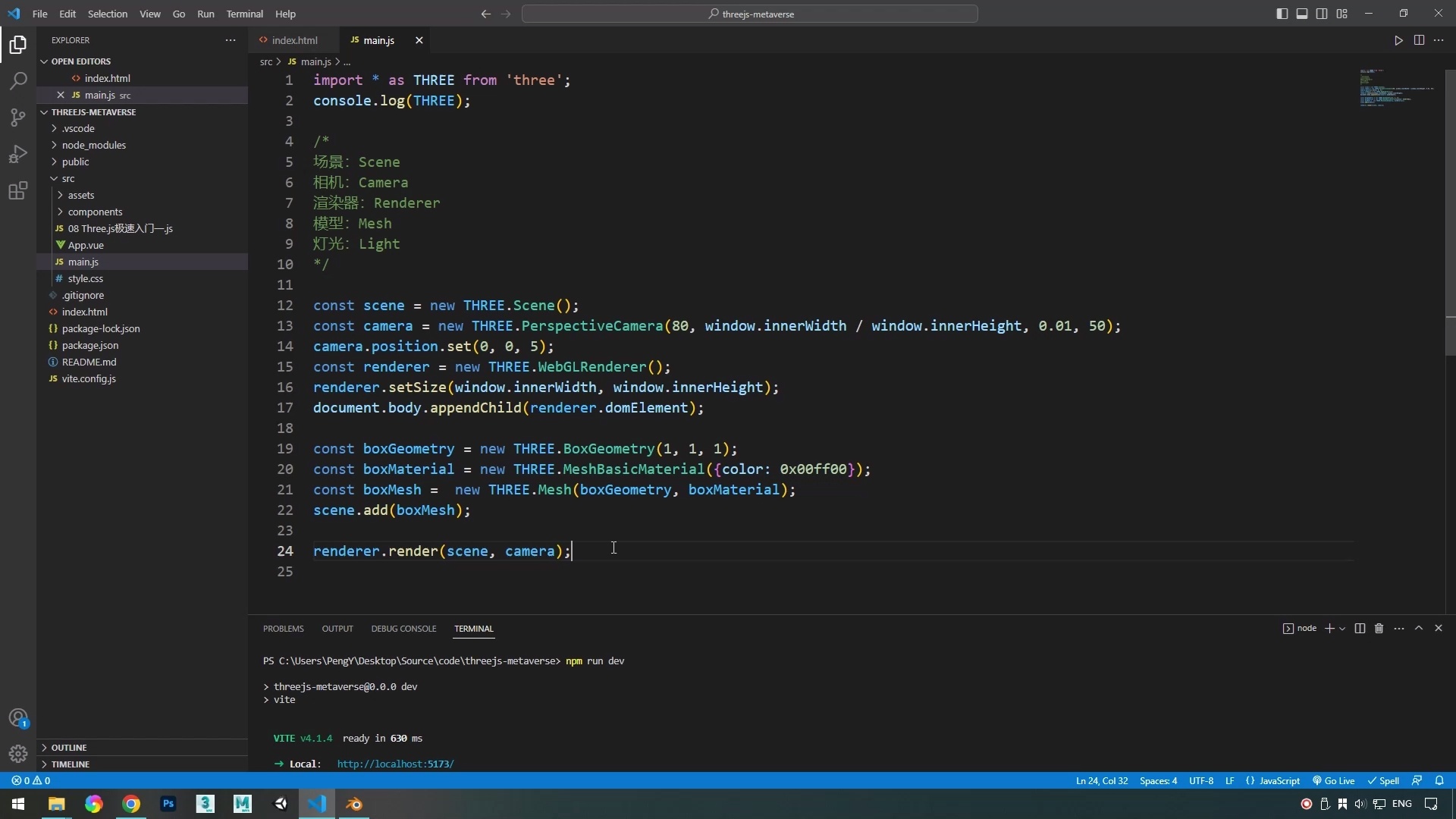Open the Search view in activity bar

click(x=18, y=81)
